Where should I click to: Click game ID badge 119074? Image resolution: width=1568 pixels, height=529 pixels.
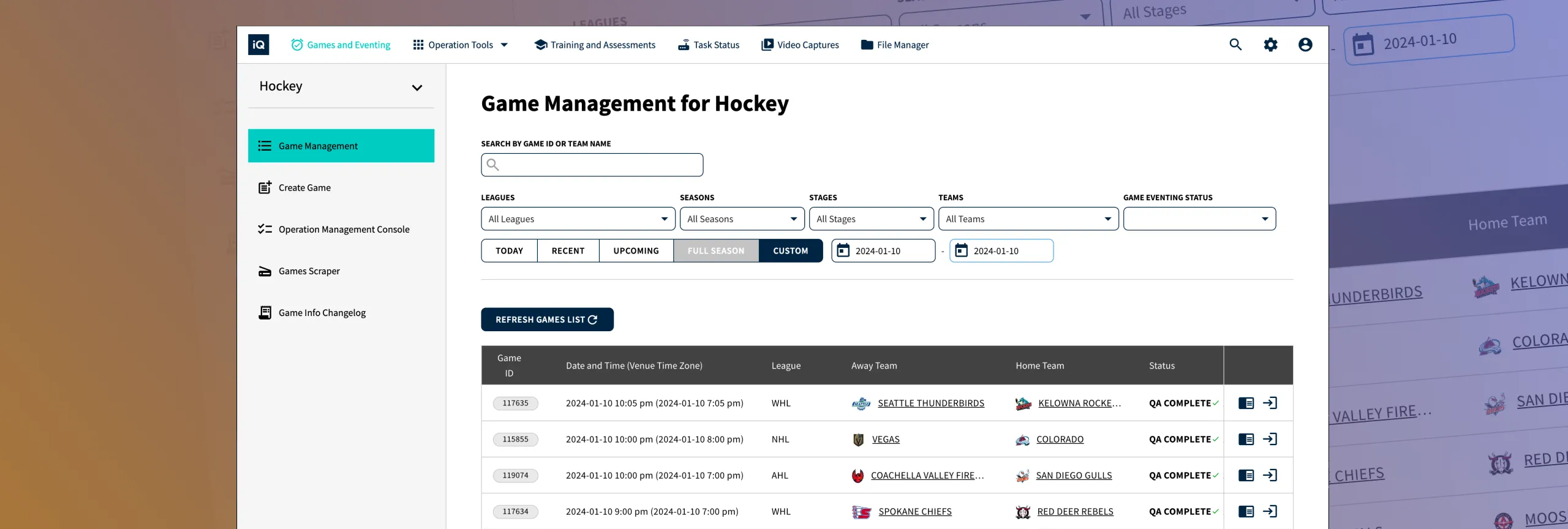click(515, 475)
